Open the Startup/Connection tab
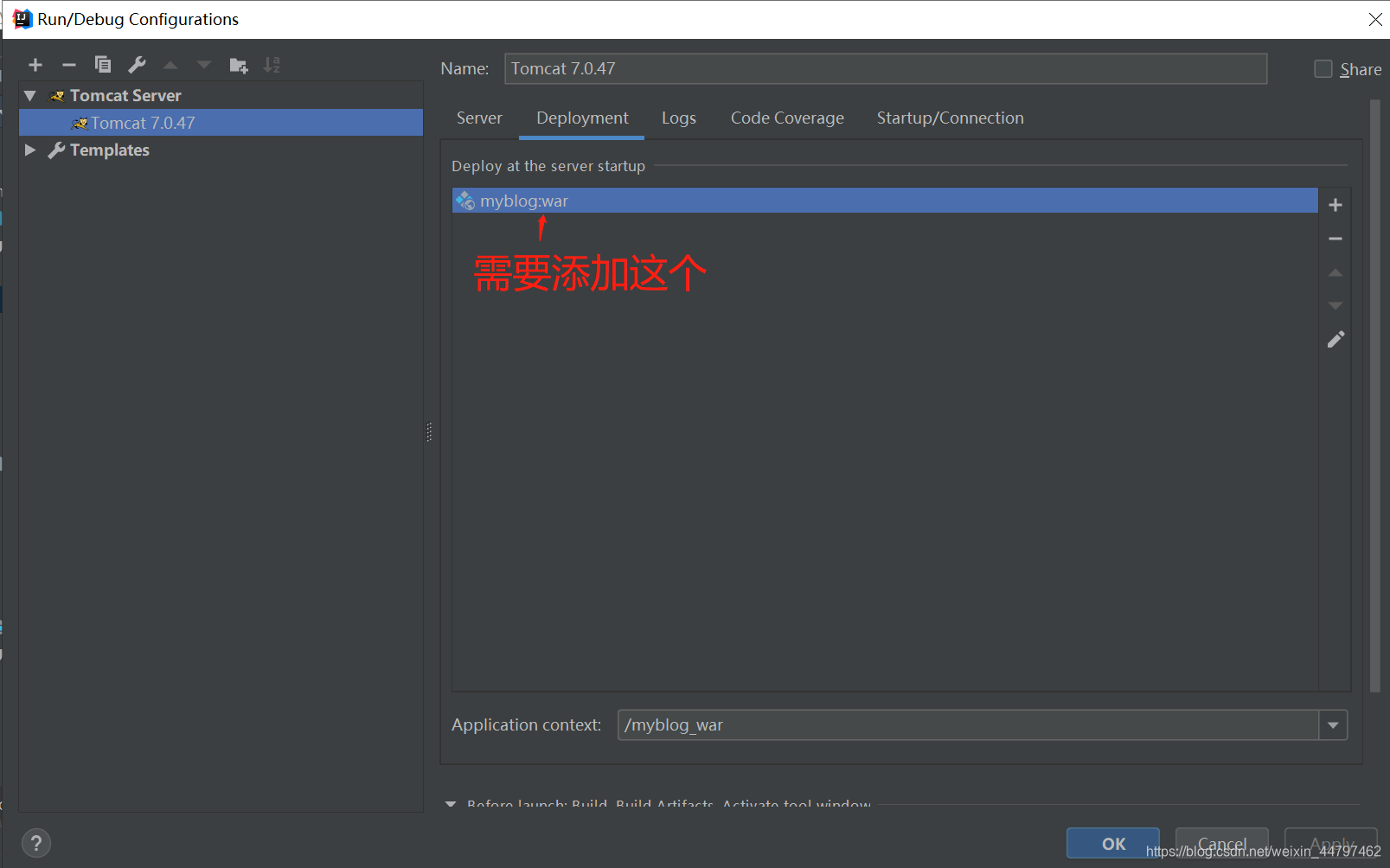Image resolution: width=1390 pixels, height=868 pixels. 950,118
